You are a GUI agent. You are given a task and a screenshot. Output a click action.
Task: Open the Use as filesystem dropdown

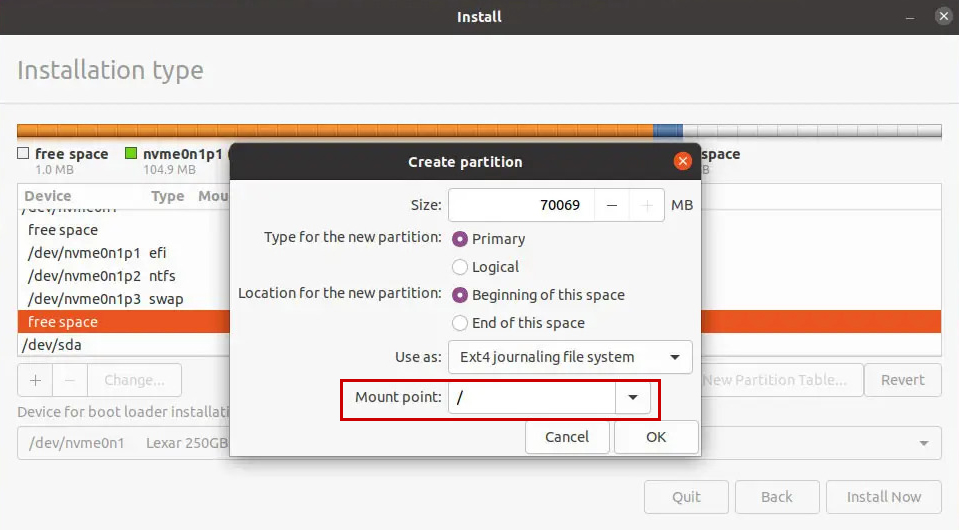[570, 357]
